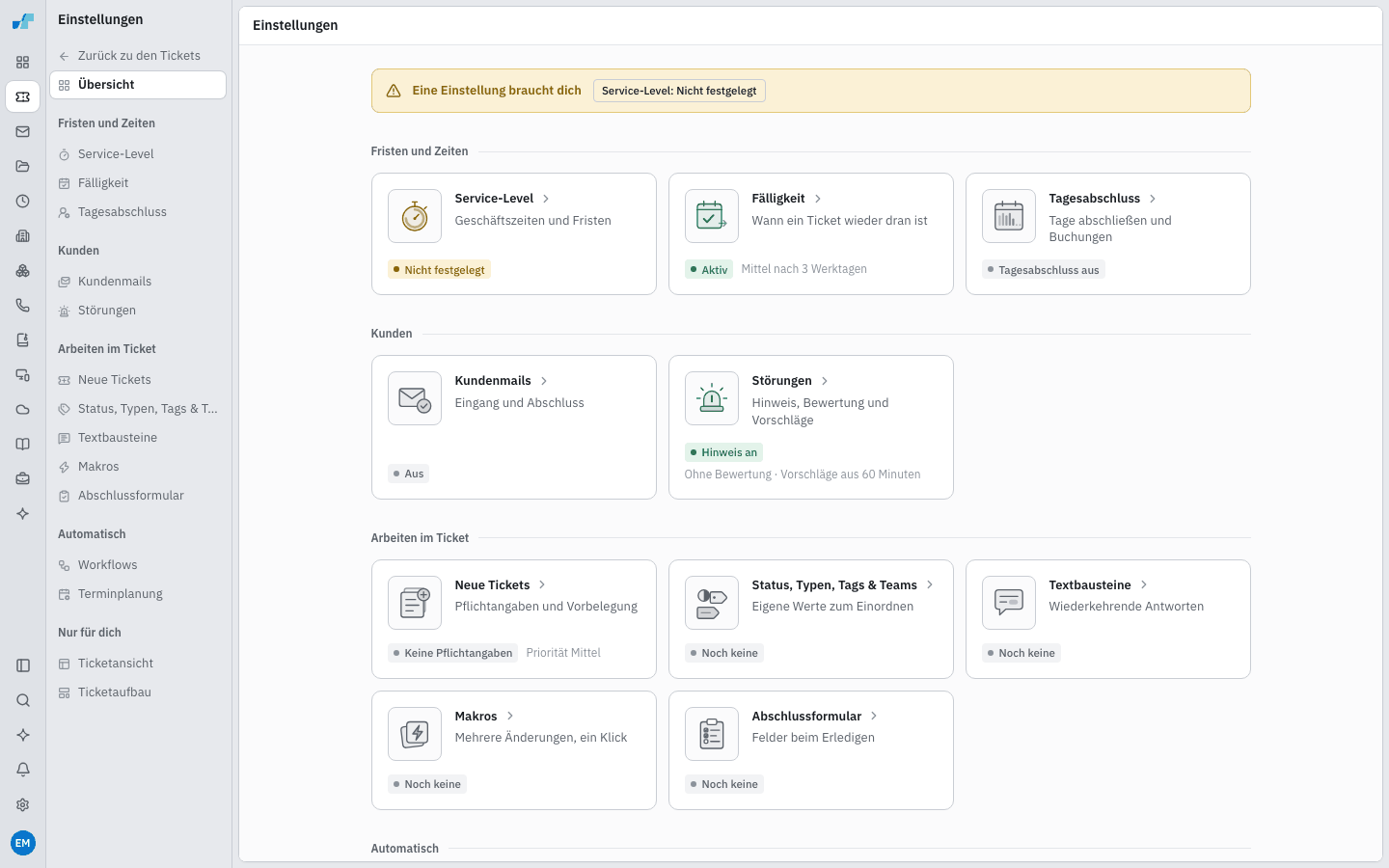Click the Makros lightning card icon
The image size is (1389, 868).
click(x=415, y=734)
